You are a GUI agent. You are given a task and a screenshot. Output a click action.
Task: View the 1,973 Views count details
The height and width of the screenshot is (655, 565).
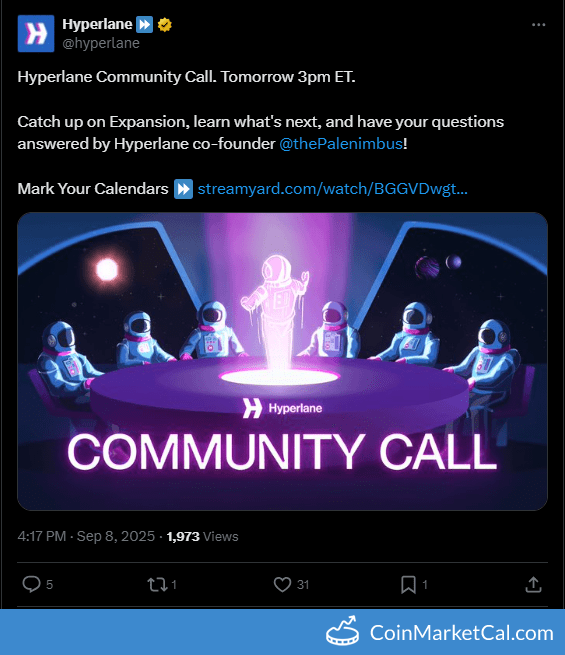(202, 536)
